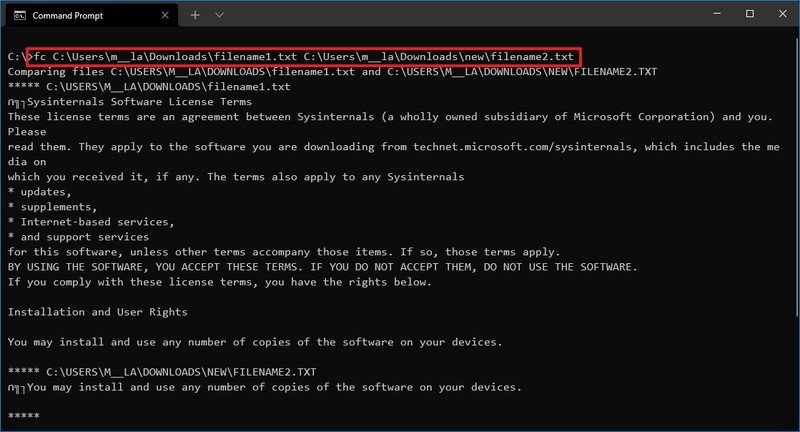Open a new terminal tab
Image resolution: width=800 pixels, height=432 pixels.
point(195,15)
